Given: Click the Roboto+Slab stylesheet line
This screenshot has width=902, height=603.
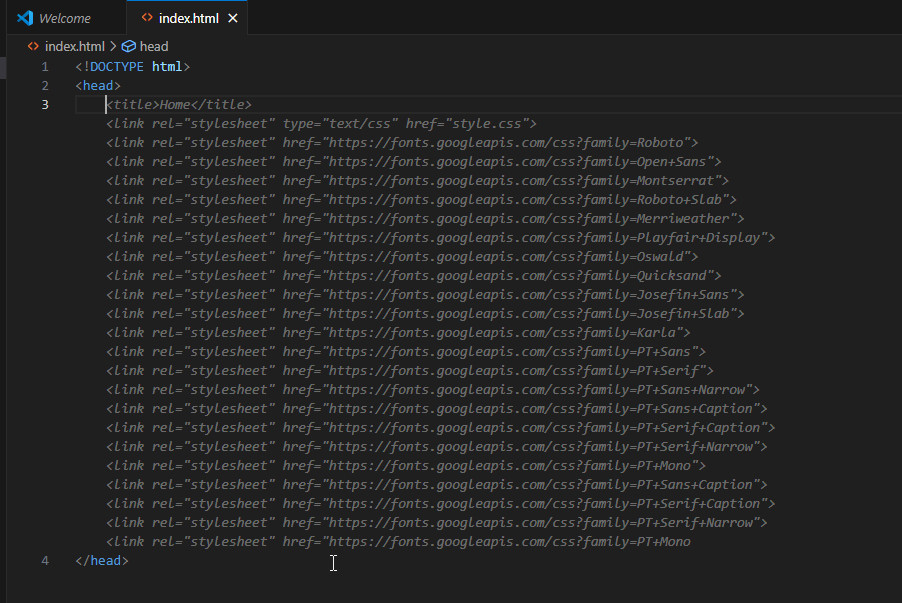Looking at the screenshot, I should pyautogui.click(x=421, y=200).
